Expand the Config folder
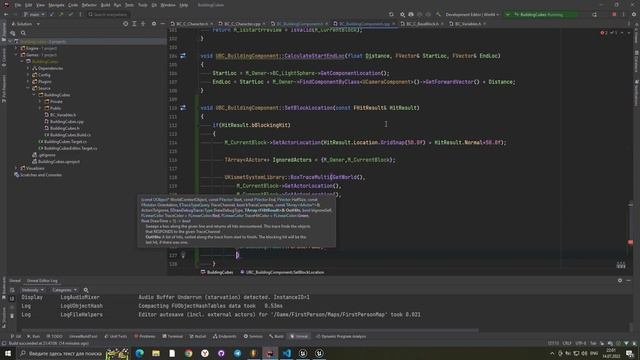 [x=28, y=75]
